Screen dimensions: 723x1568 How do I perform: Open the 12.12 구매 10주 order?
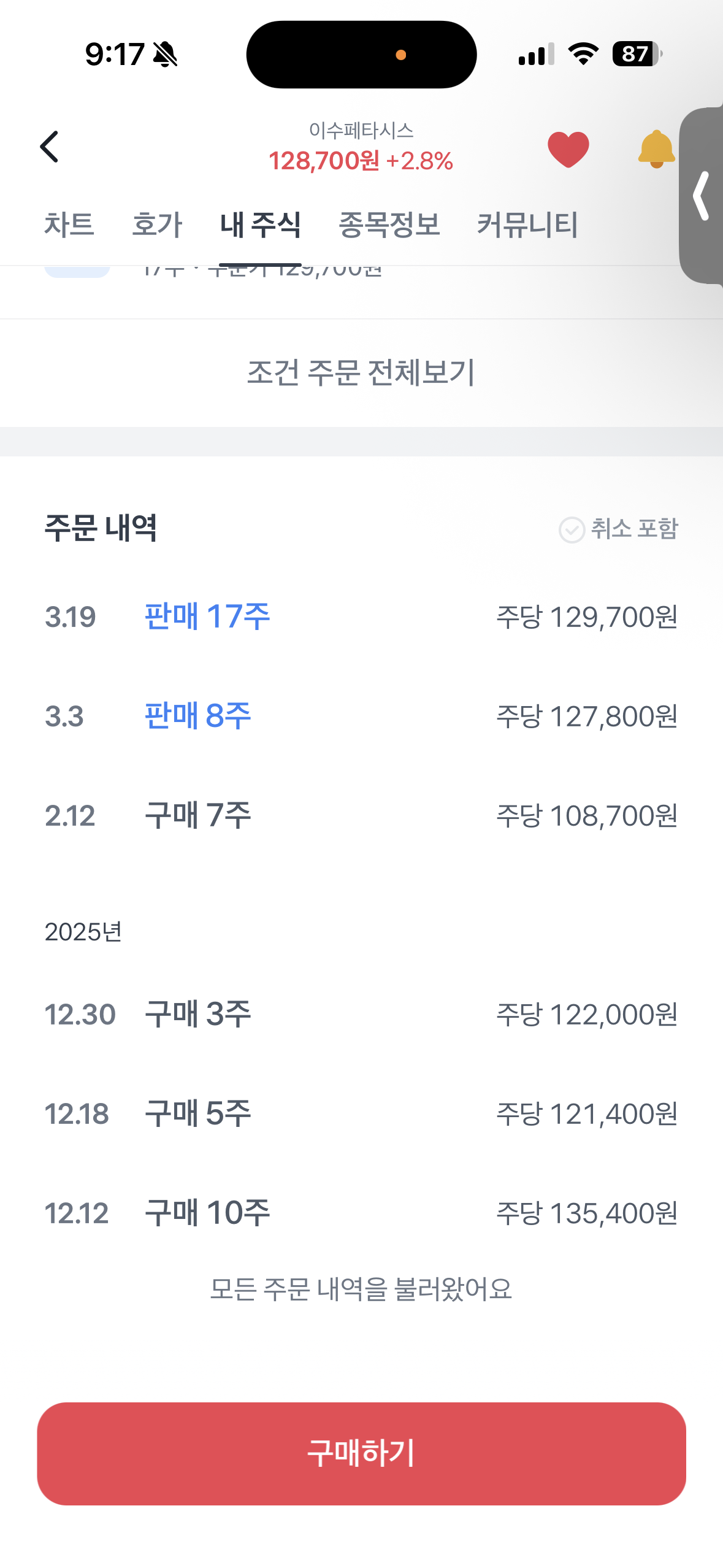click(361, 1213)
